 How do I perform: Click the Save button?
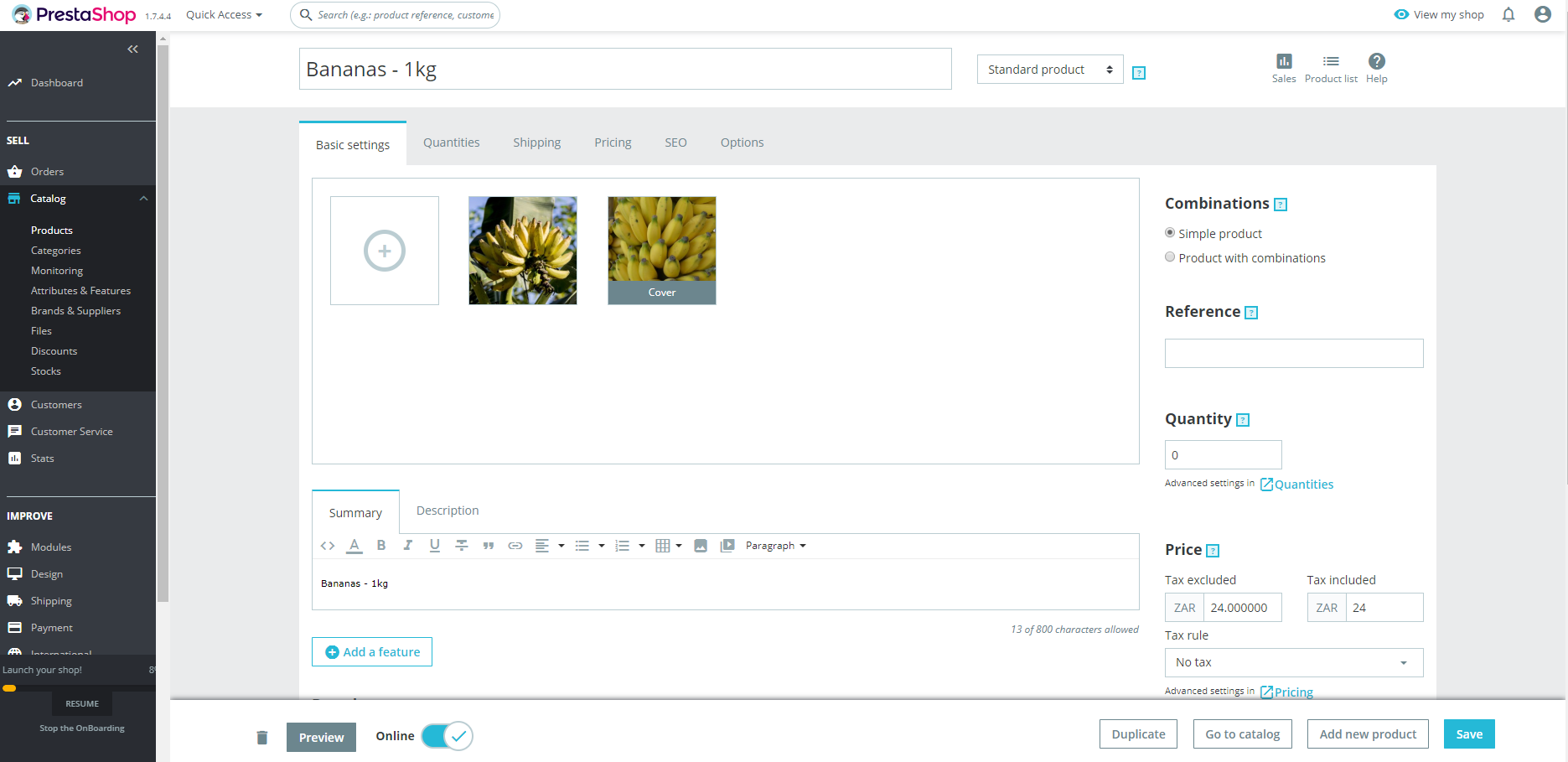(1469, 734)
